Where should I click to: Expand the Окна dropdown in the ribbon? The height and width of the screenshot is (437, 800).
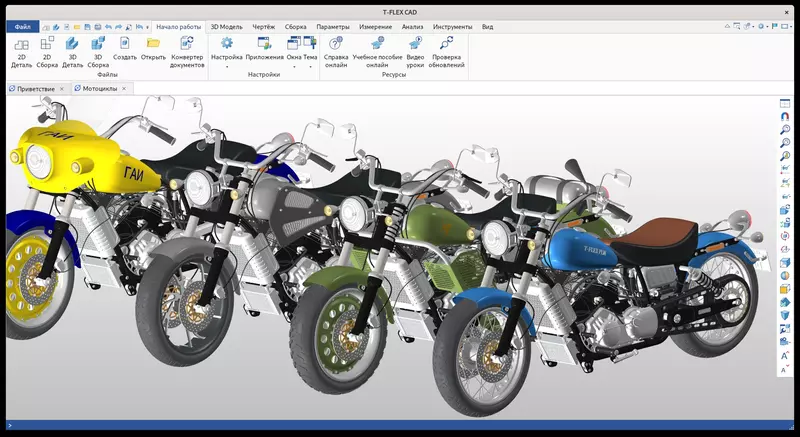294,68
